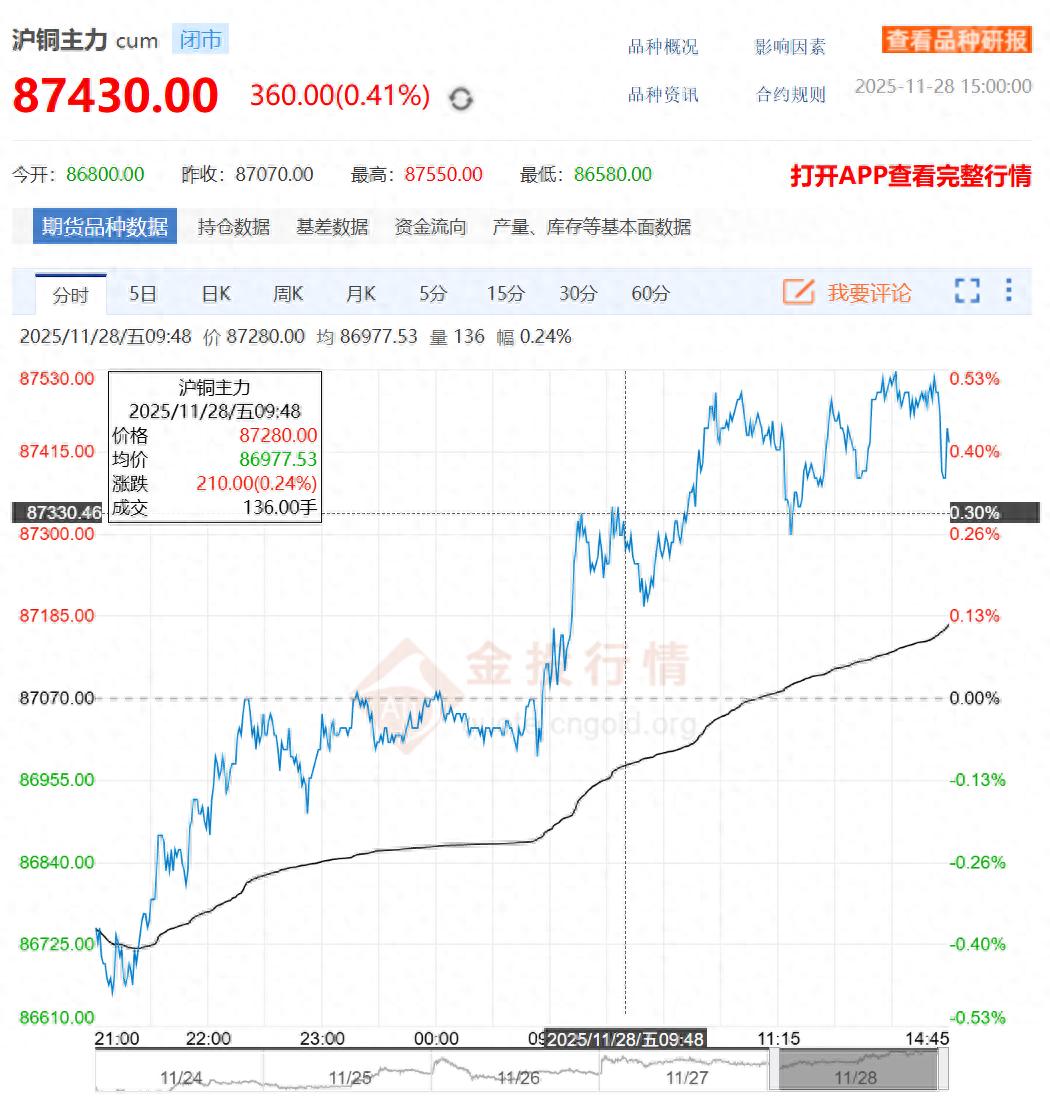Switch to the 基差数据 tab
Viewport: 1050px width, 1113px height.
[332, 226]
